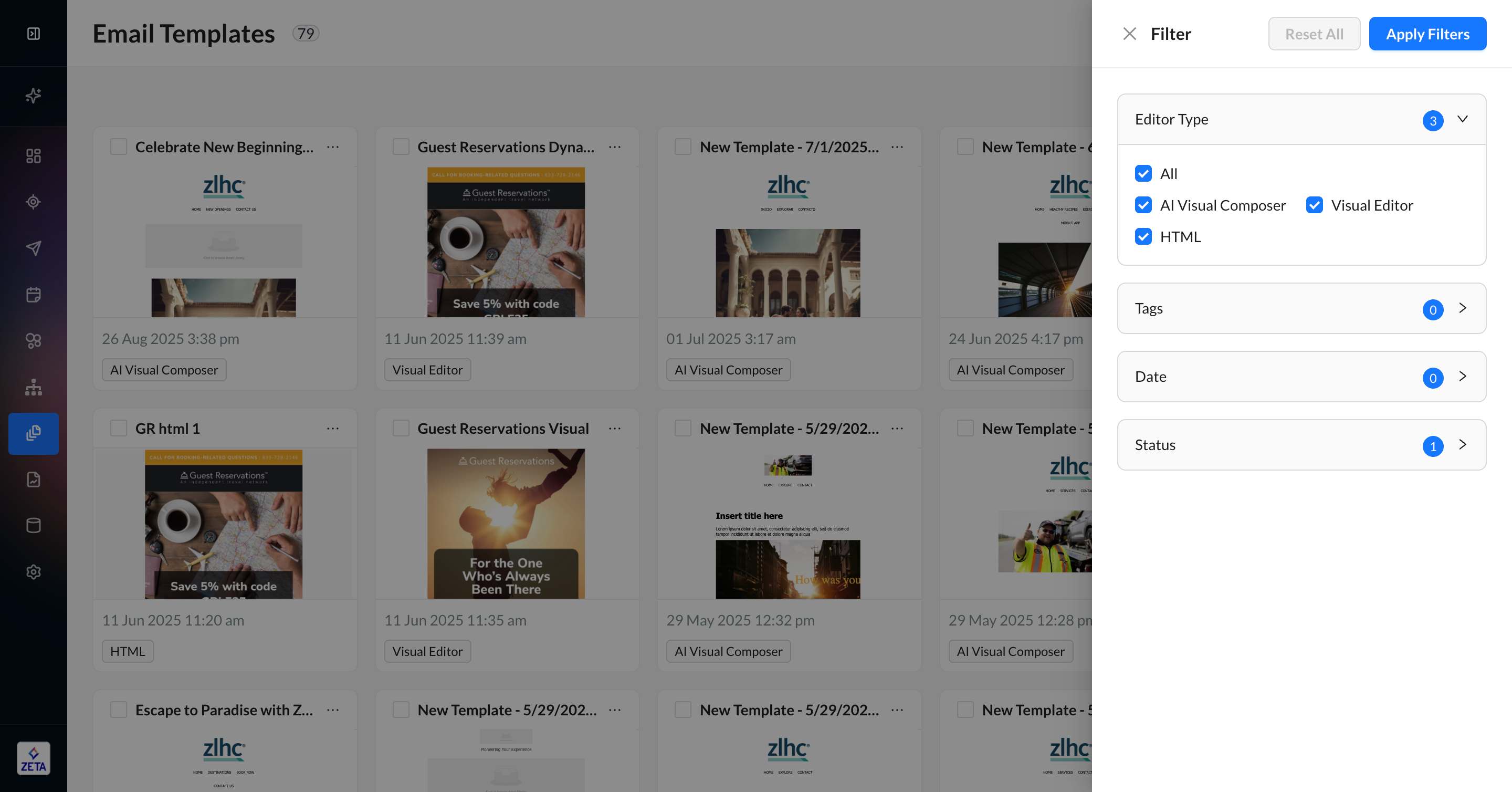Open the database cylinder sidebar icon

(x=34, y=525)
